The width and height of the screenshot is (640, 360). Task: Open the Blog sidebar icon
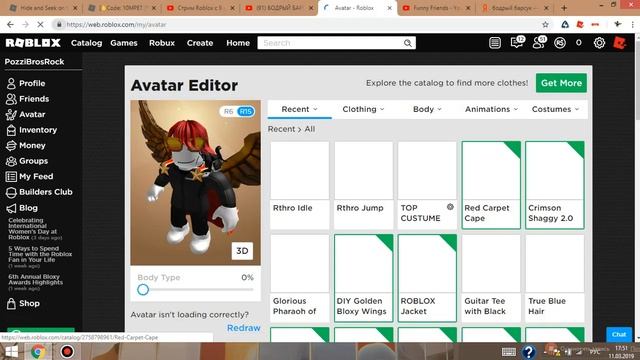coord(11,208)
